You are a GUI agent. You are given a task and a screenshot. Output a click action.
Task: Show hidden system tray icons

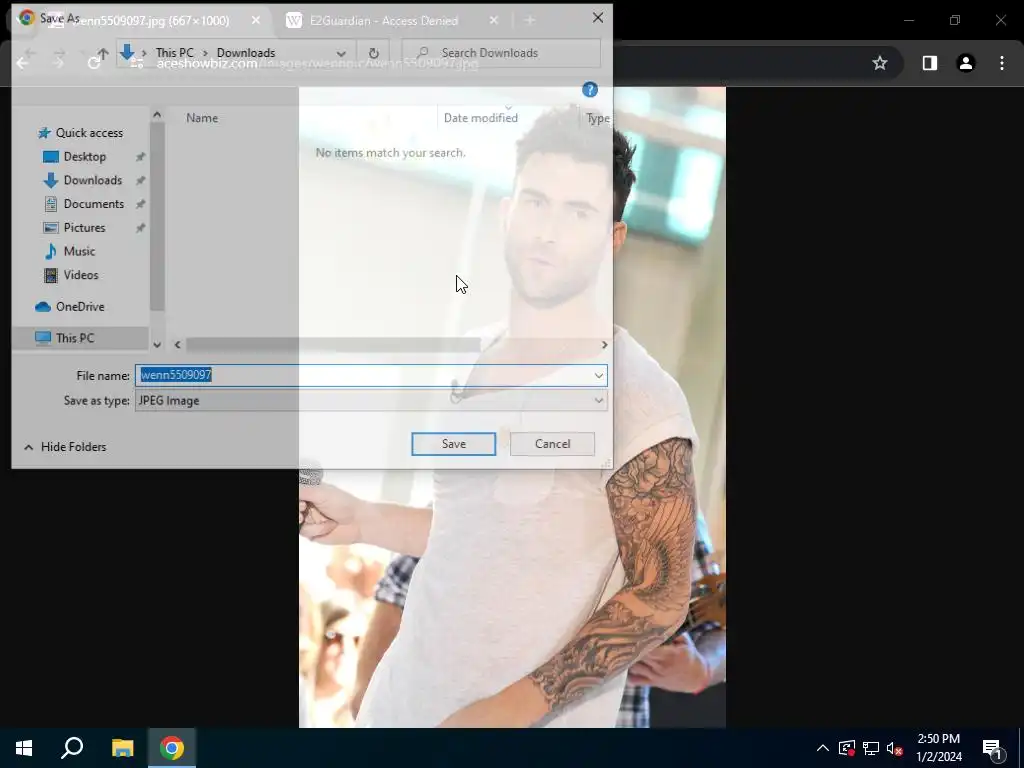tap(823, 748)
